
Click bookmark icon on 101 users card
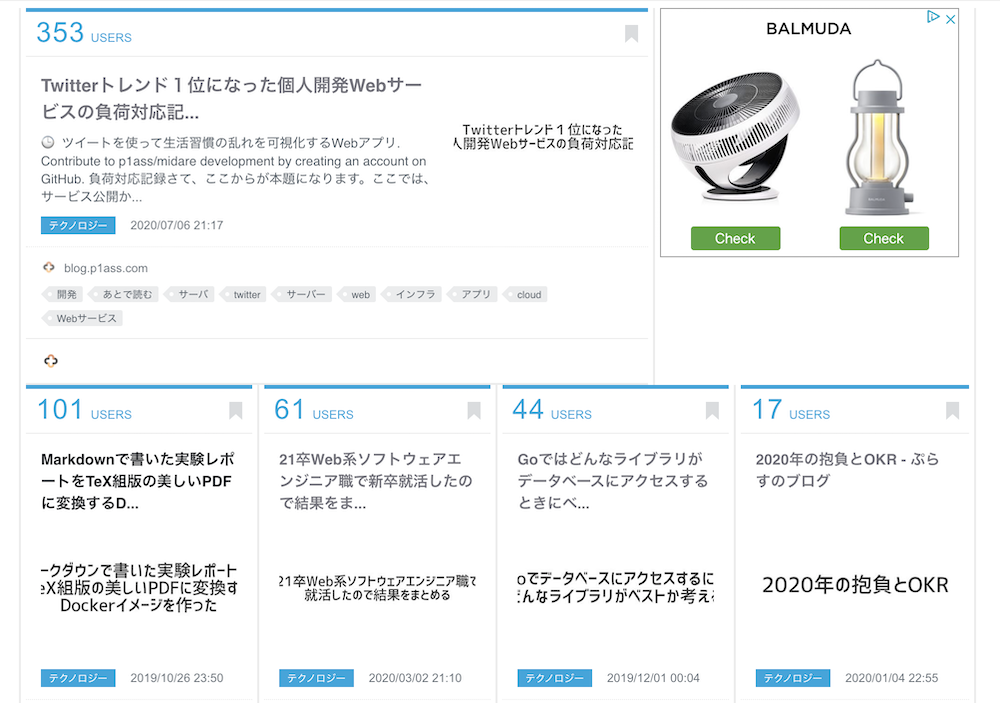point(236,411)
